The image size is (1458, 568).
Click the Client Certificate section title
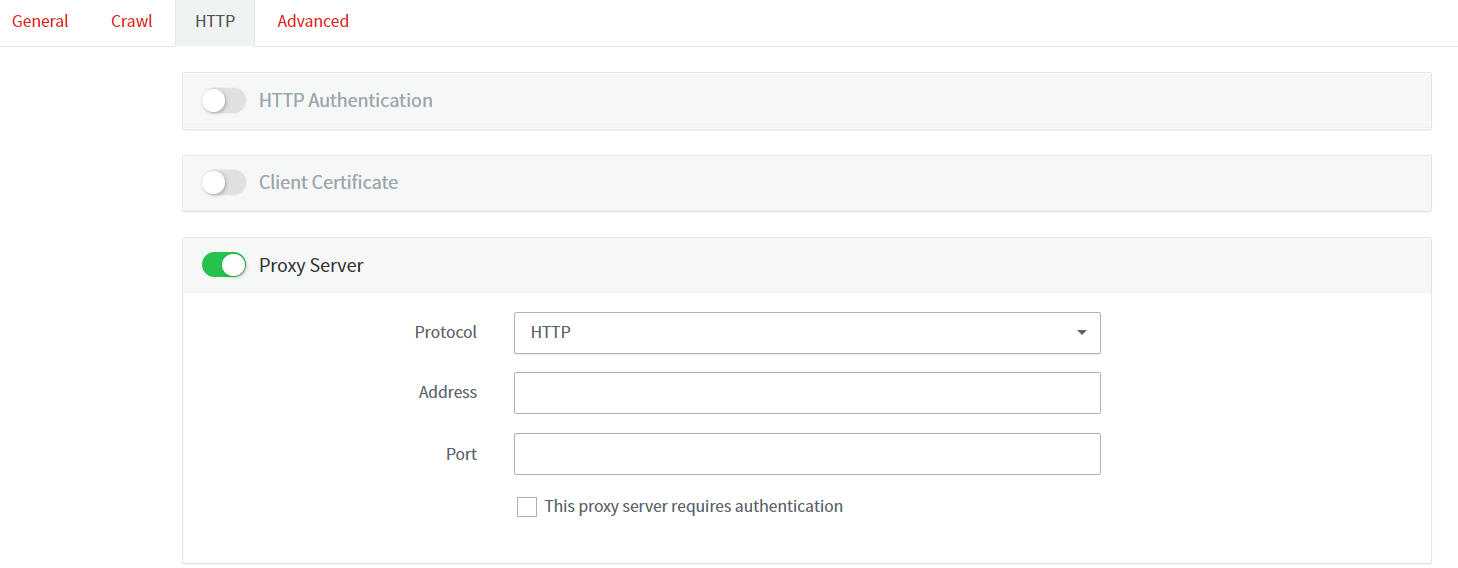point(328,182)
